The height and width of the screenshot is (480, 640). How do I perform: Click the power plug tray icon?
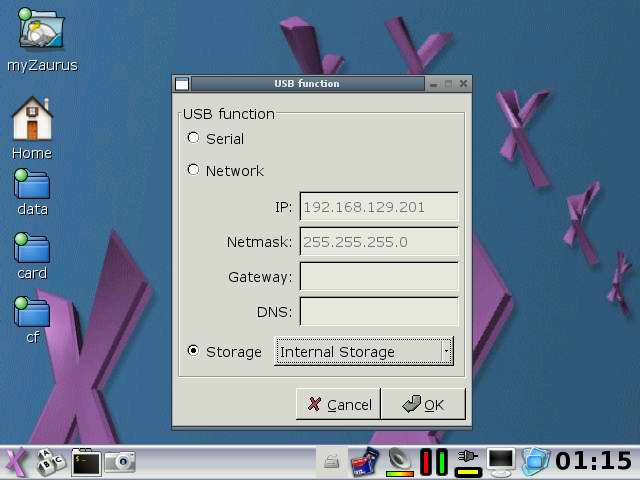[x=467, y=461]
